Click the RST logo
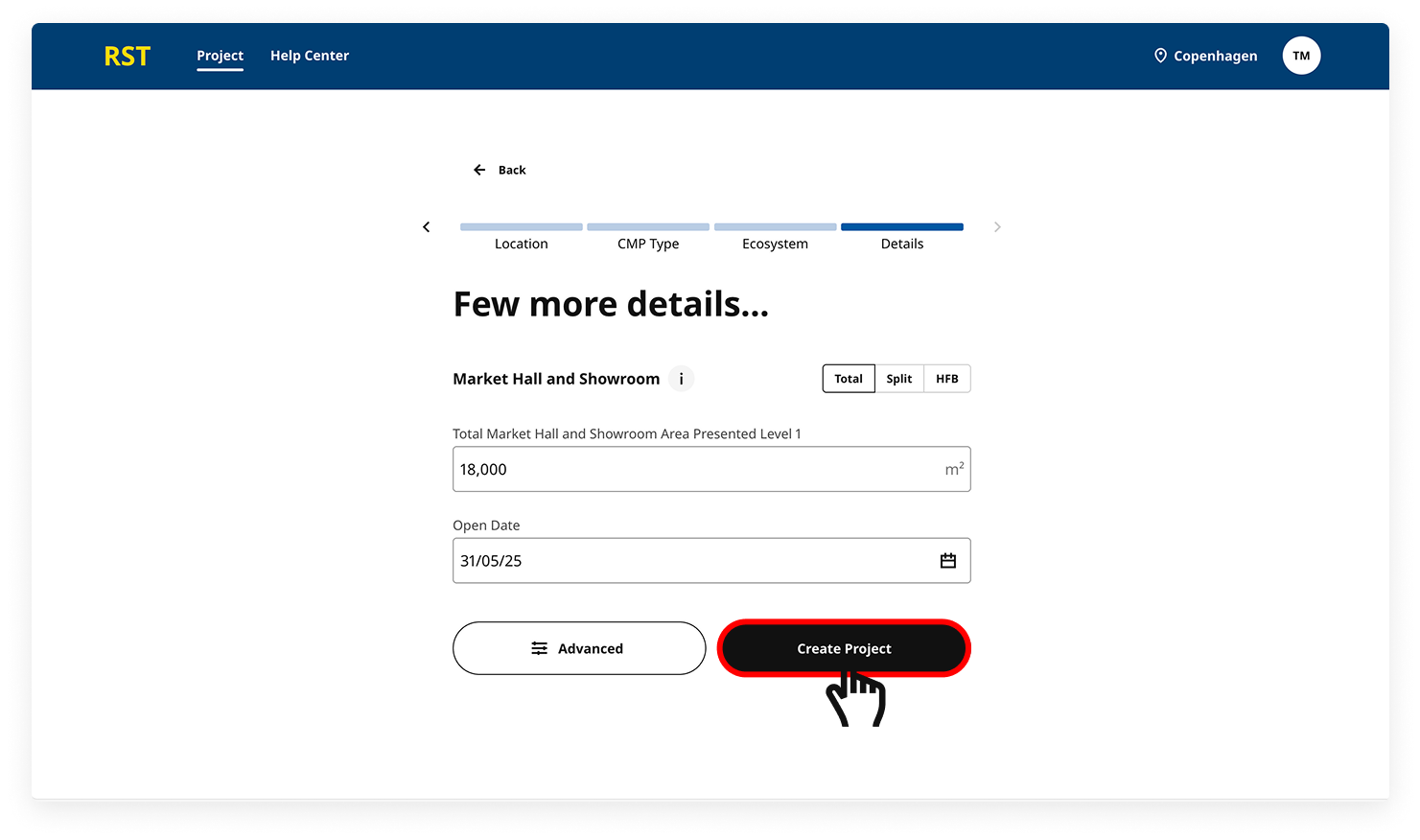This screenshot has height=840, width=1420. coord(127,57)
